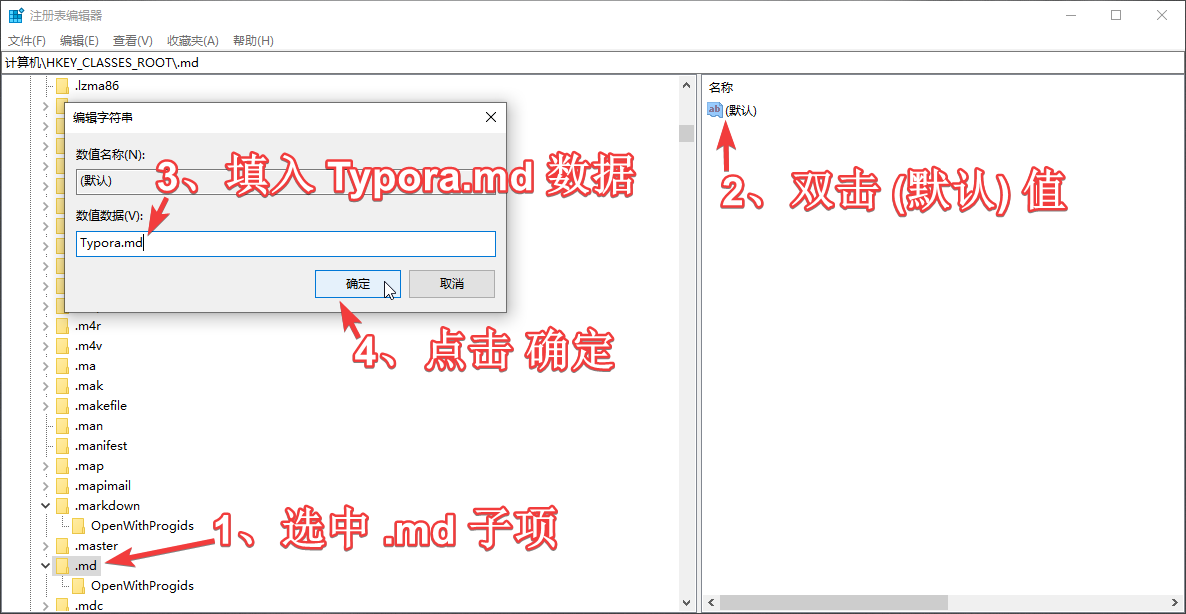Select the .m4v key

[x=88, y=346]
